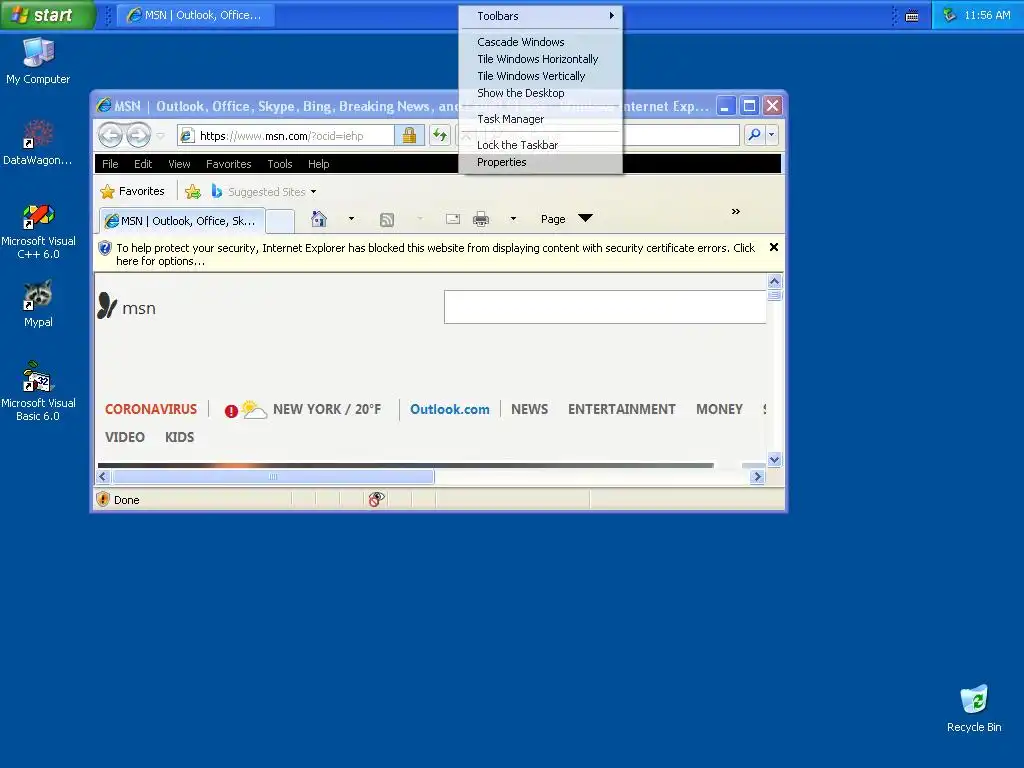
Task: Select the Microsoft Visual C++ 6.0 shortcut
Action: (39, 232)
